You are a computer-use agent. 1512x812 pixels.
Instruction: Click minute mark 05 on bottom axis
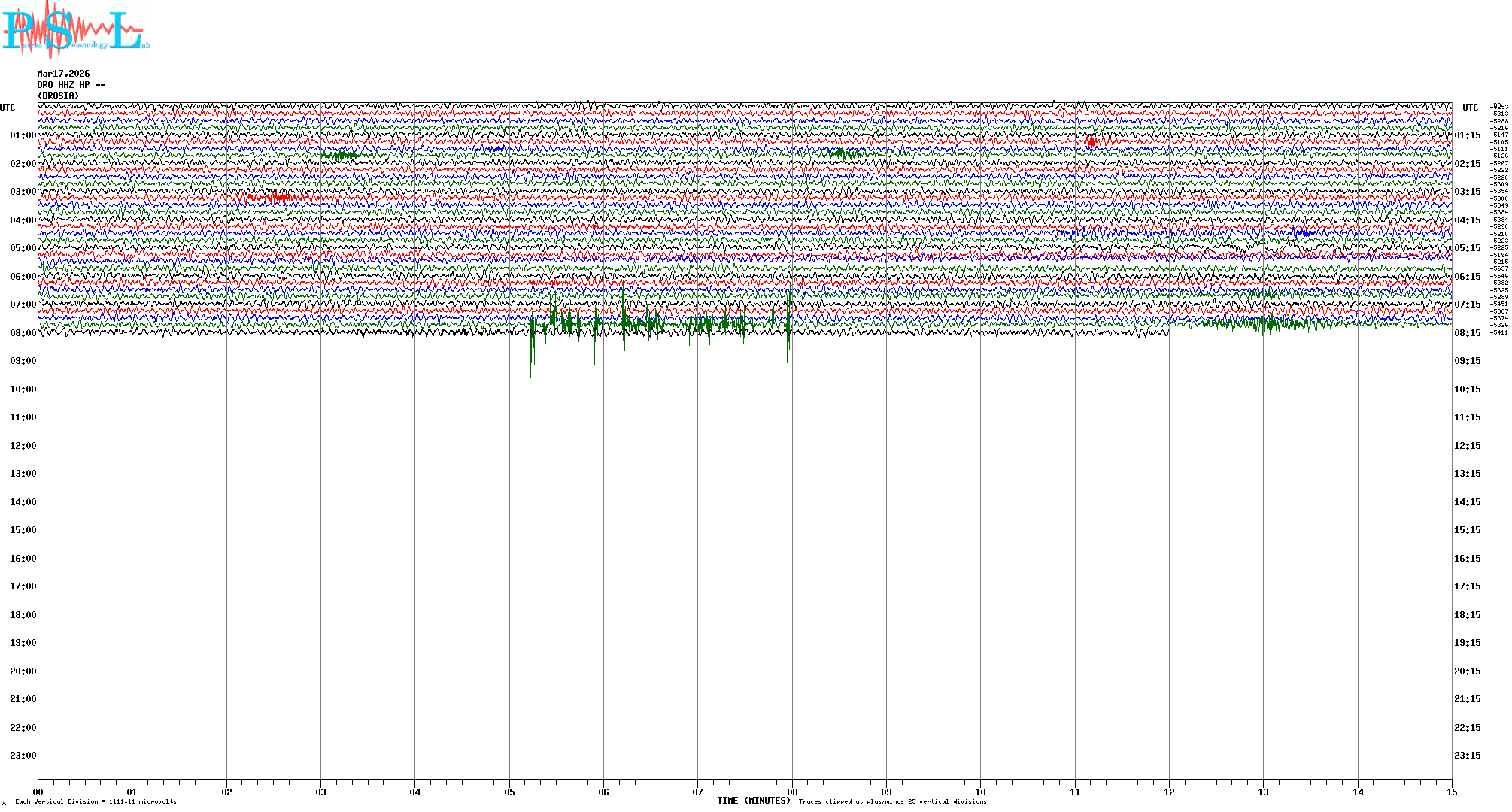click(x=509, y=792)
